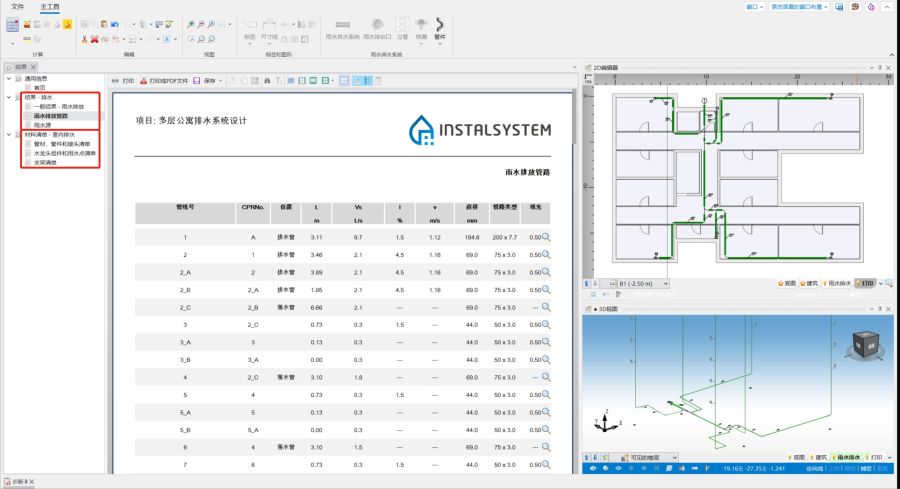Export report with 打印成PDF文件
This screenshot has height=489, width=900.
click(x=163, y=80)
